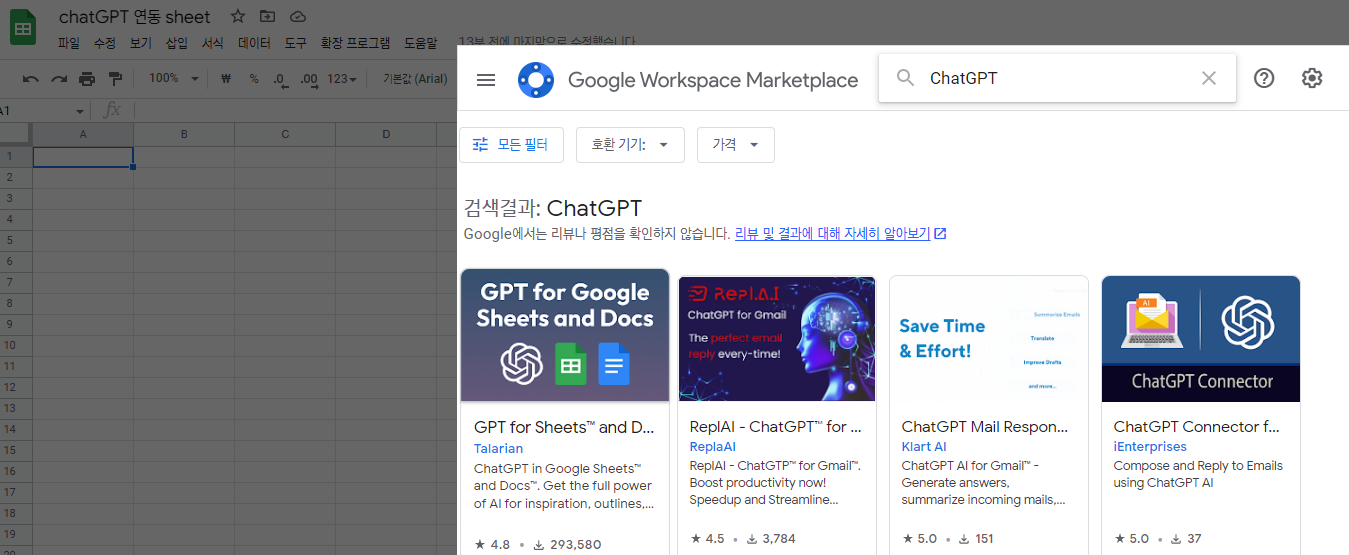Click the Talarian developer name
The height and width of the screenshot is (555, 1349).
[498, 448]
